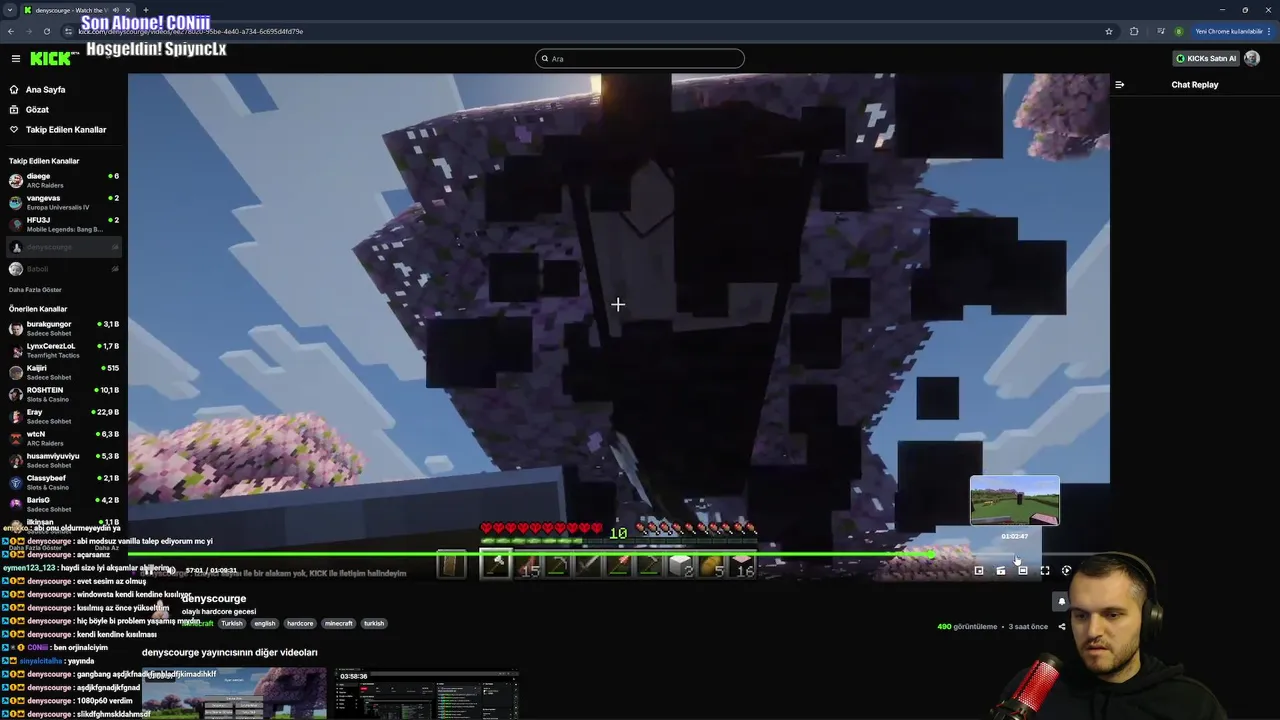Screen dimensions: 1280x720
Task: Click the Turkish tag below the video
Action: [232, 623]
